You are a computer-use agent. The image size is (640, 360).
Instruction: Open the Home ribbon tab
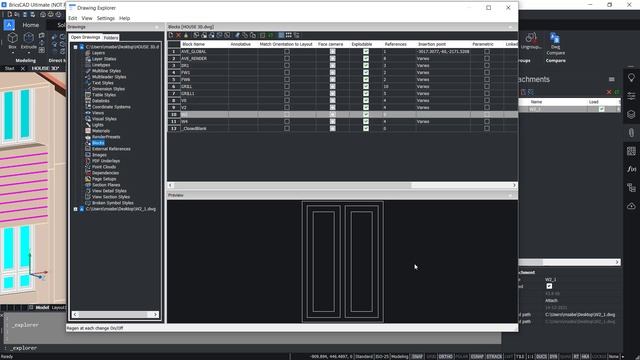pos(31,25)
